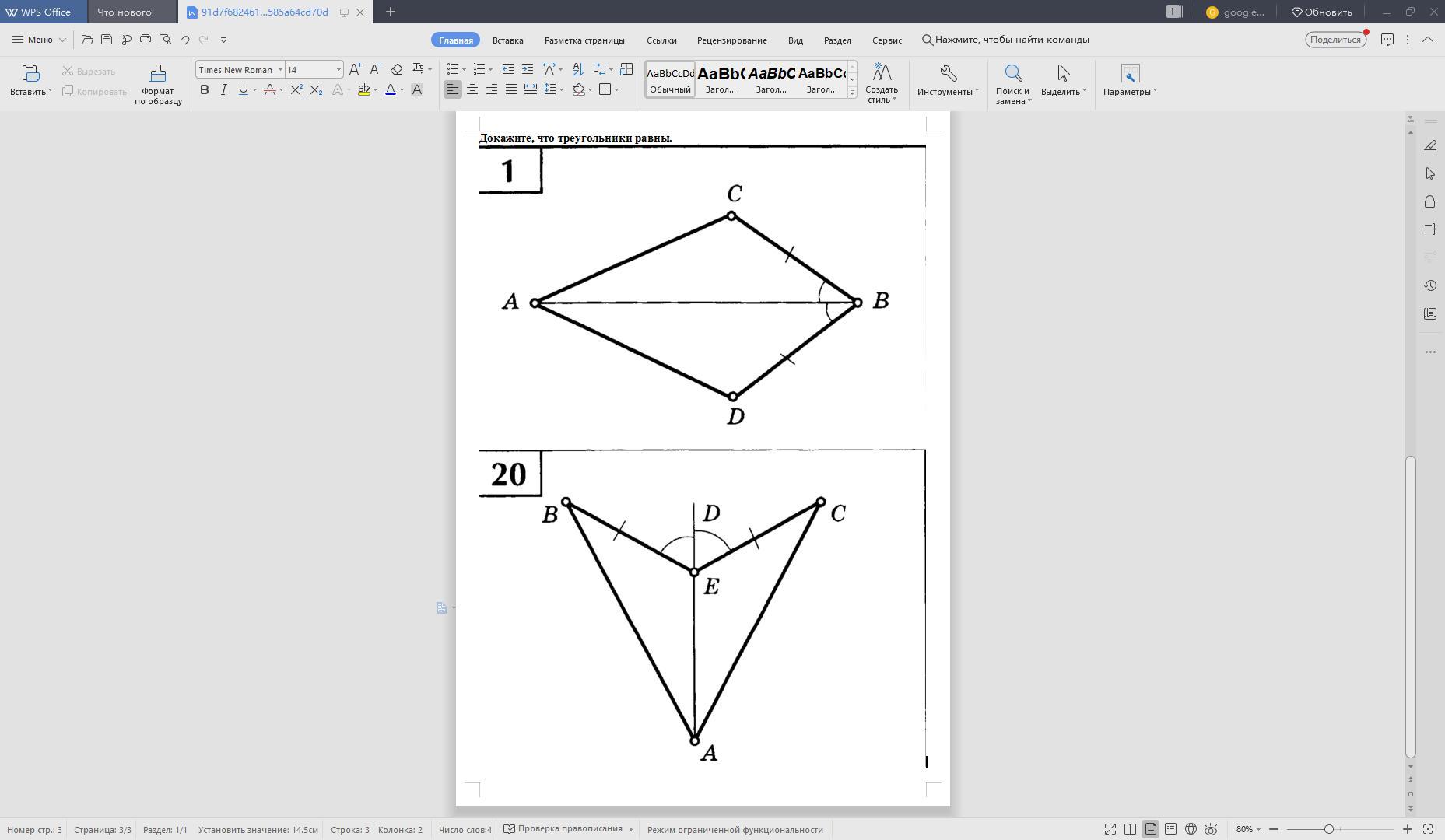Screen dimensions: 1445x840
Task: Zoom out with the minus button
Action: (x=1274, y=830)
